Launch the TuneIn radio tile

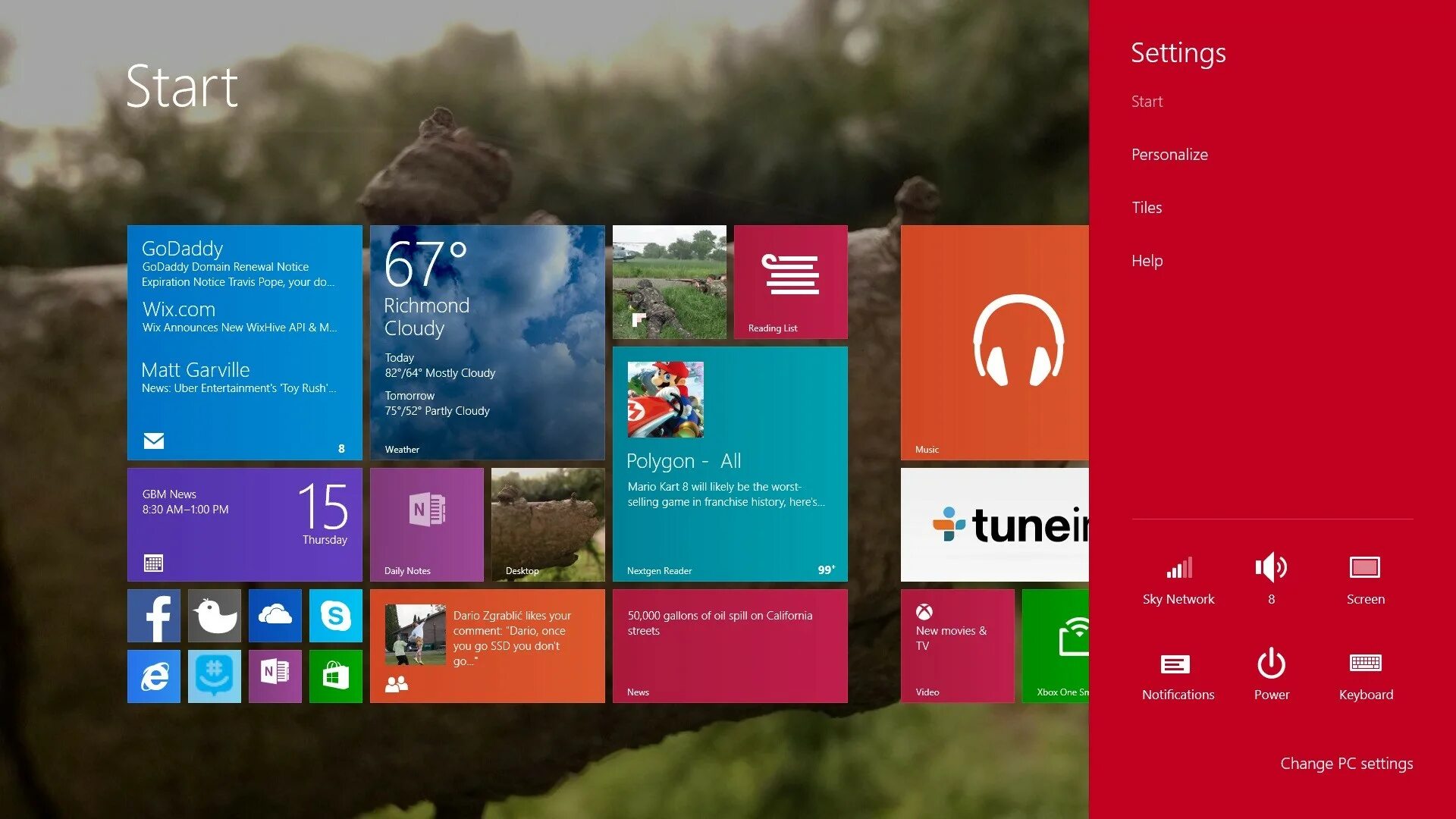click(x=994, y=524)
